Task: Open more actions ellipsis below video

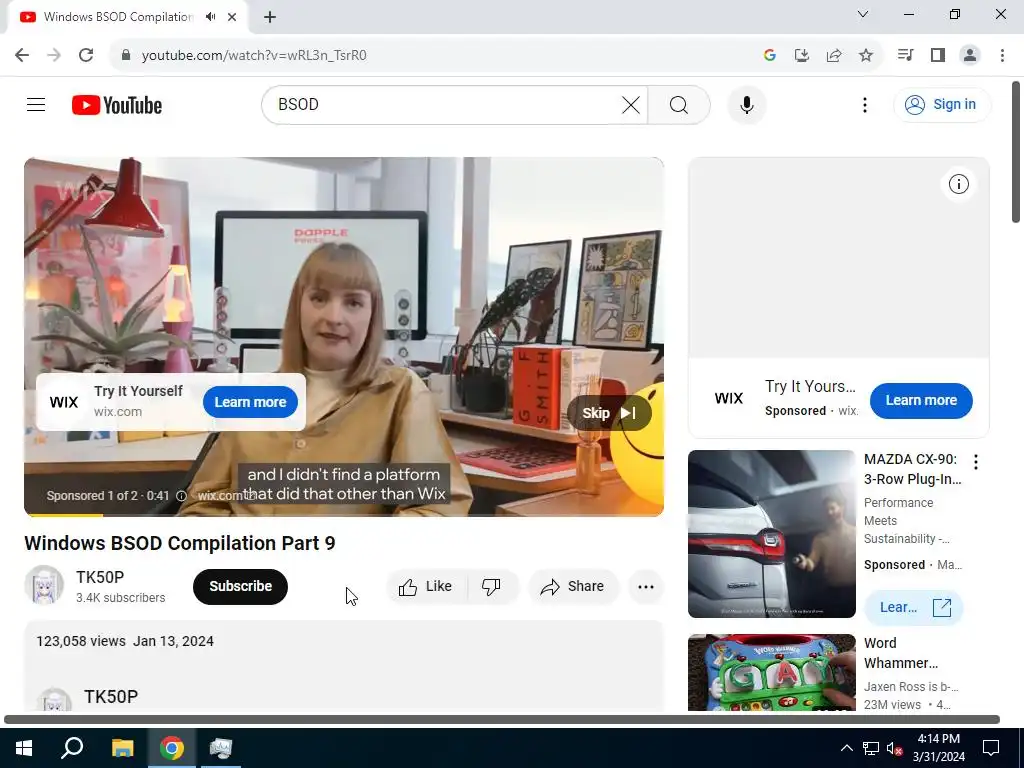Action: click(646, 586)
